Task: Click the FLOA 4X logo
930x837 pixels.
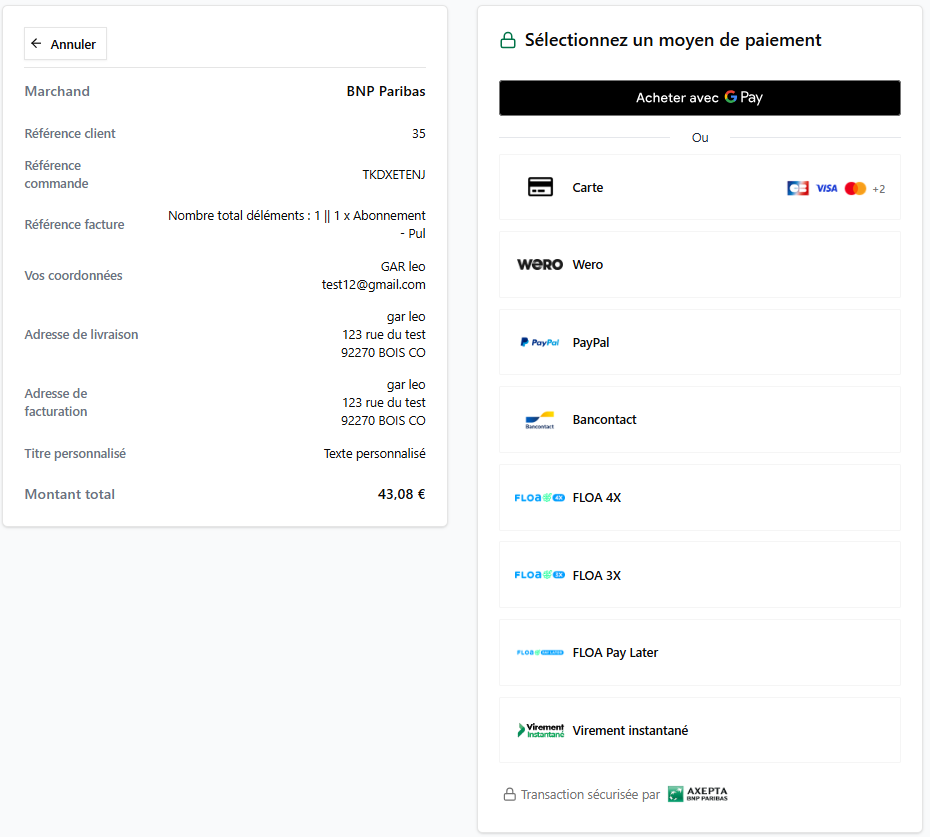Action: click(x=540, y=498)
